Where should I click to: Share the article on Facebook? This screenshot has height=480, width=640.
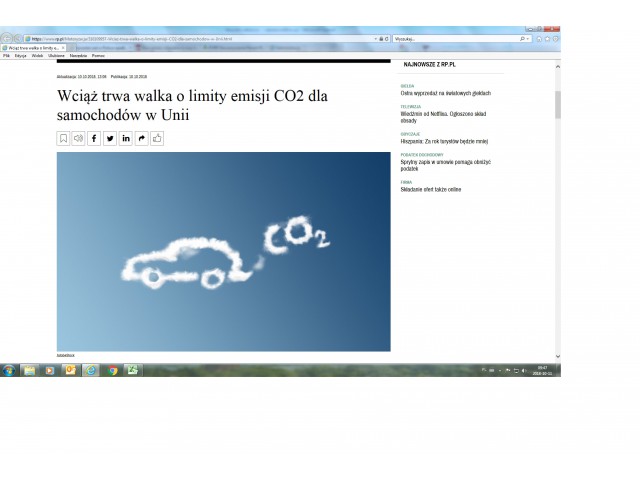click(94, 139)
